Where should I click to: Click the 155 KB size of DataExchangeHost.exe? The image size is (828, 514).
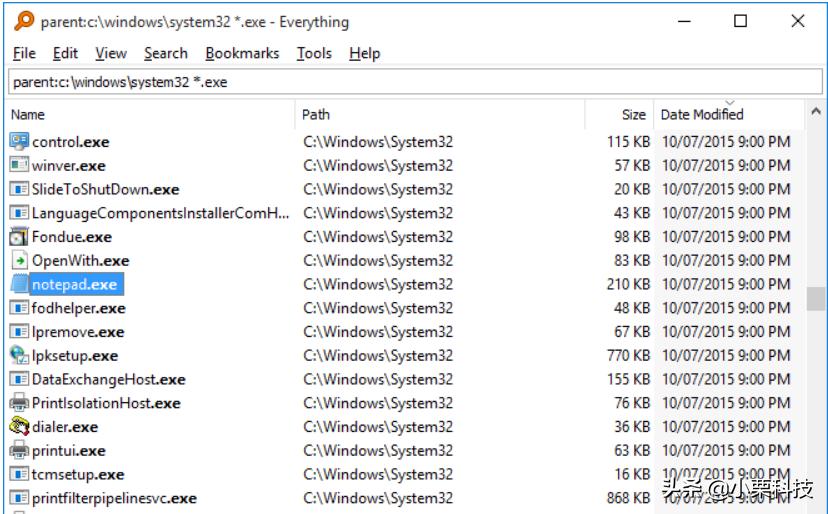click(628, 379)
